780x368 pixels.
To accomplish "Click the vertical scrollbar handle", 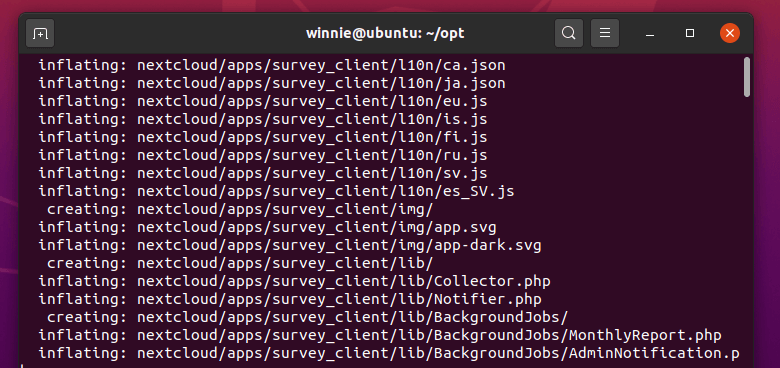I will click(747, 77).
